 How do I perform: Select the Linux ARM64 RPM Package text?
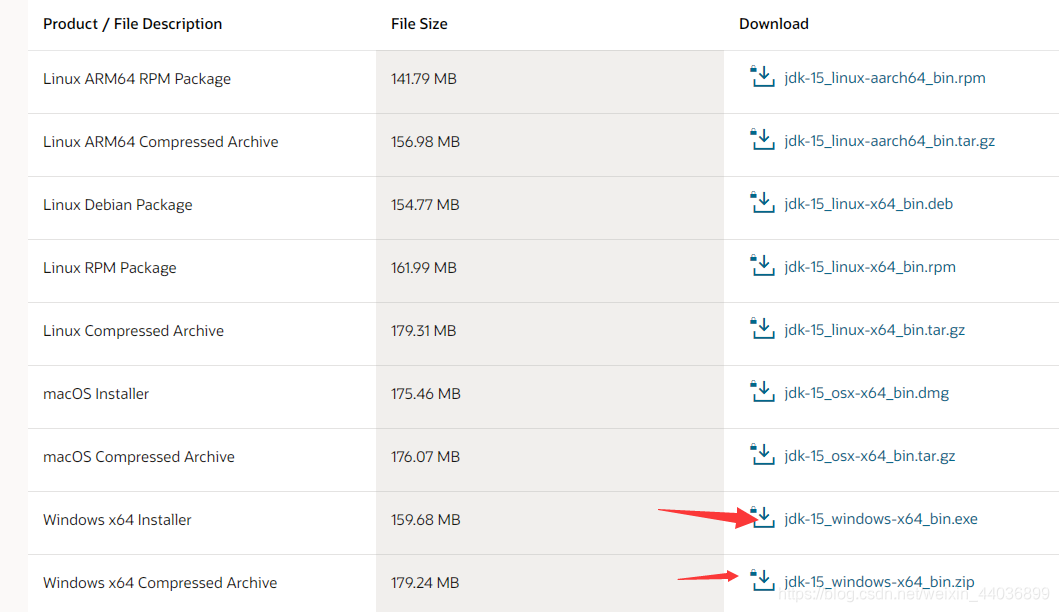pyautogui.click(x=137, y=79)
